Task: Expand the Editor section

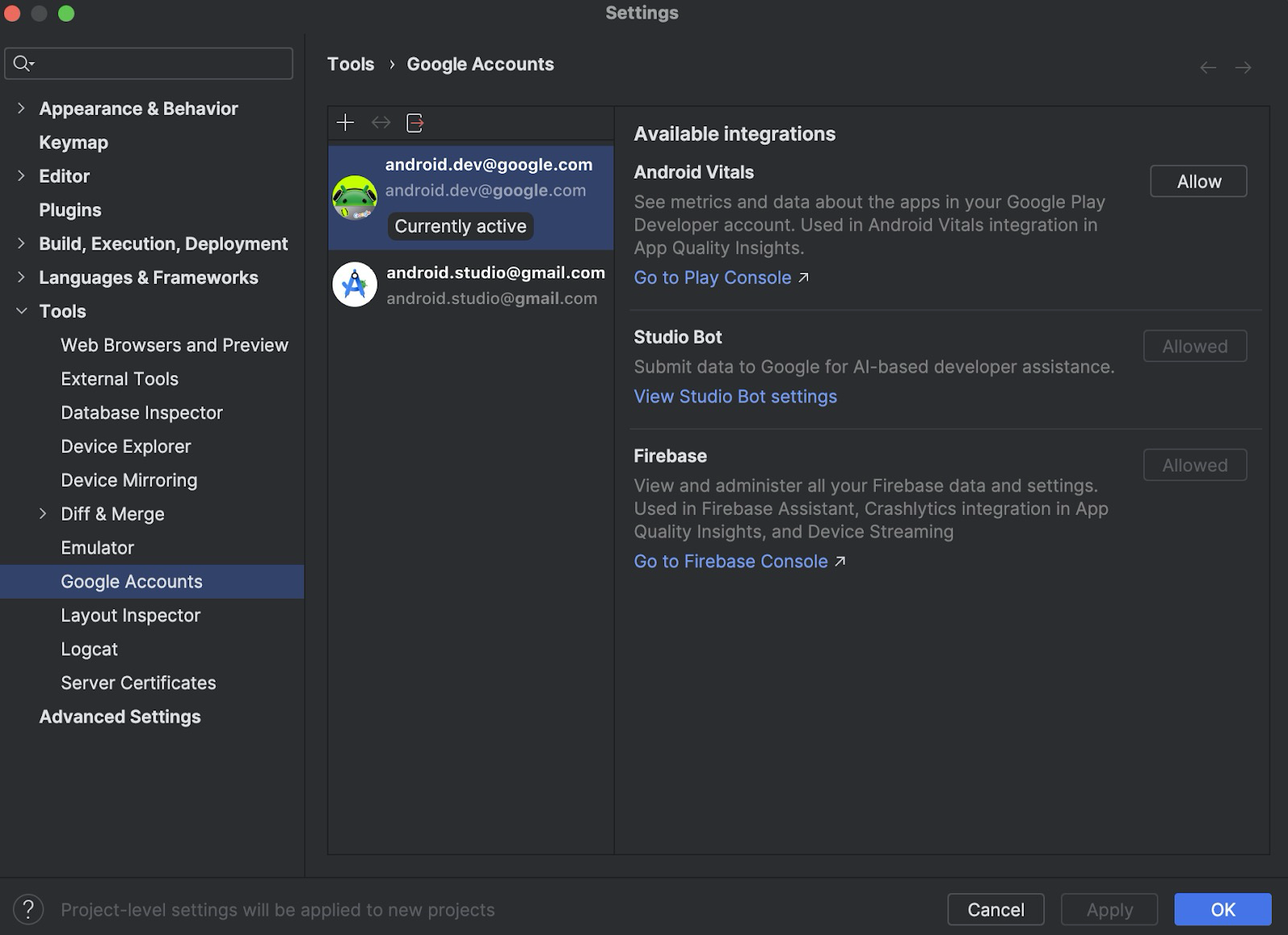Action: coord(22,175)
